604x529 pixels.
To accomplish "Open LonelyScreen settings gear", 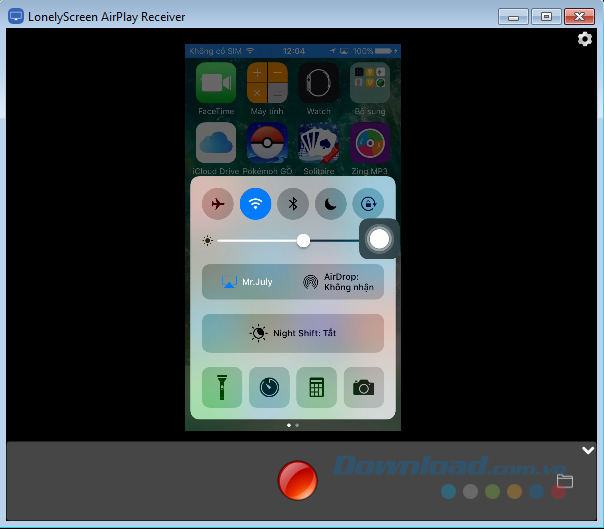I will (x=585, y=39).
